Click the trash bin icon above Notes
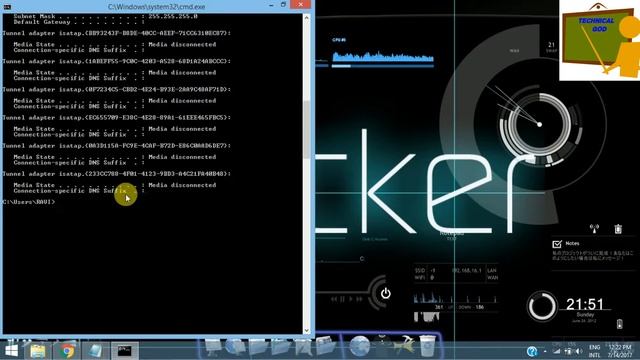640x360 pixels. pos(618,229)
